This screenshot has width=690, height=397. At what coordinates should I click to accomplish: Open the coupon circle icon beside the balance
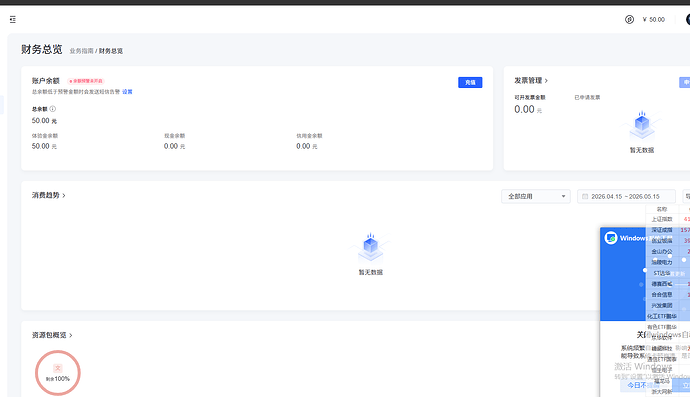point(629,19)
